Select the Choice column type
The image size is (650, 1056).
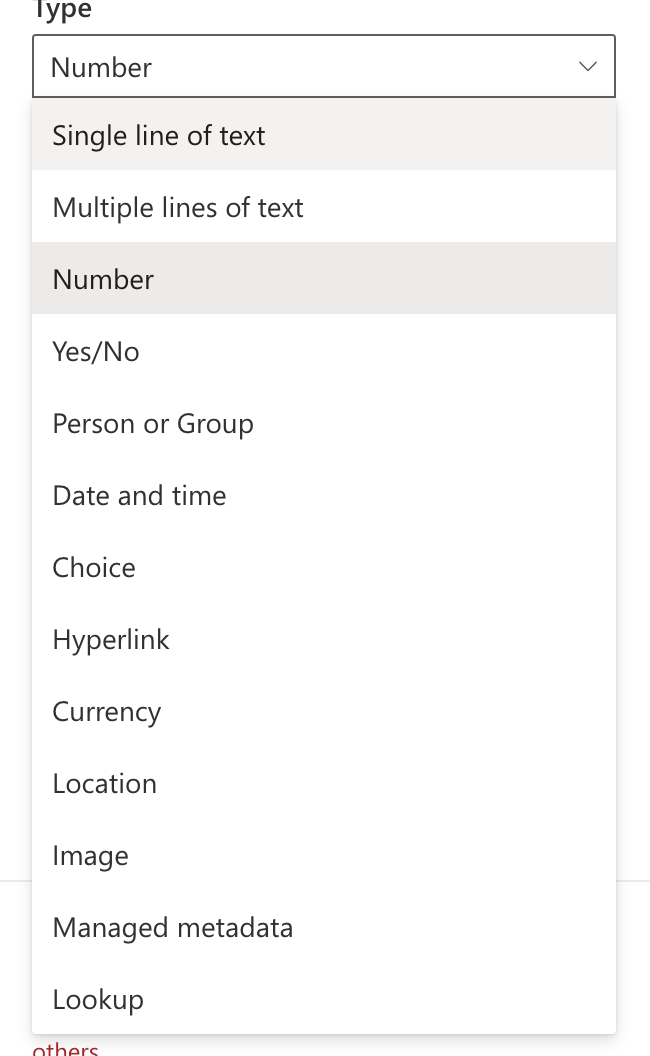93,567
